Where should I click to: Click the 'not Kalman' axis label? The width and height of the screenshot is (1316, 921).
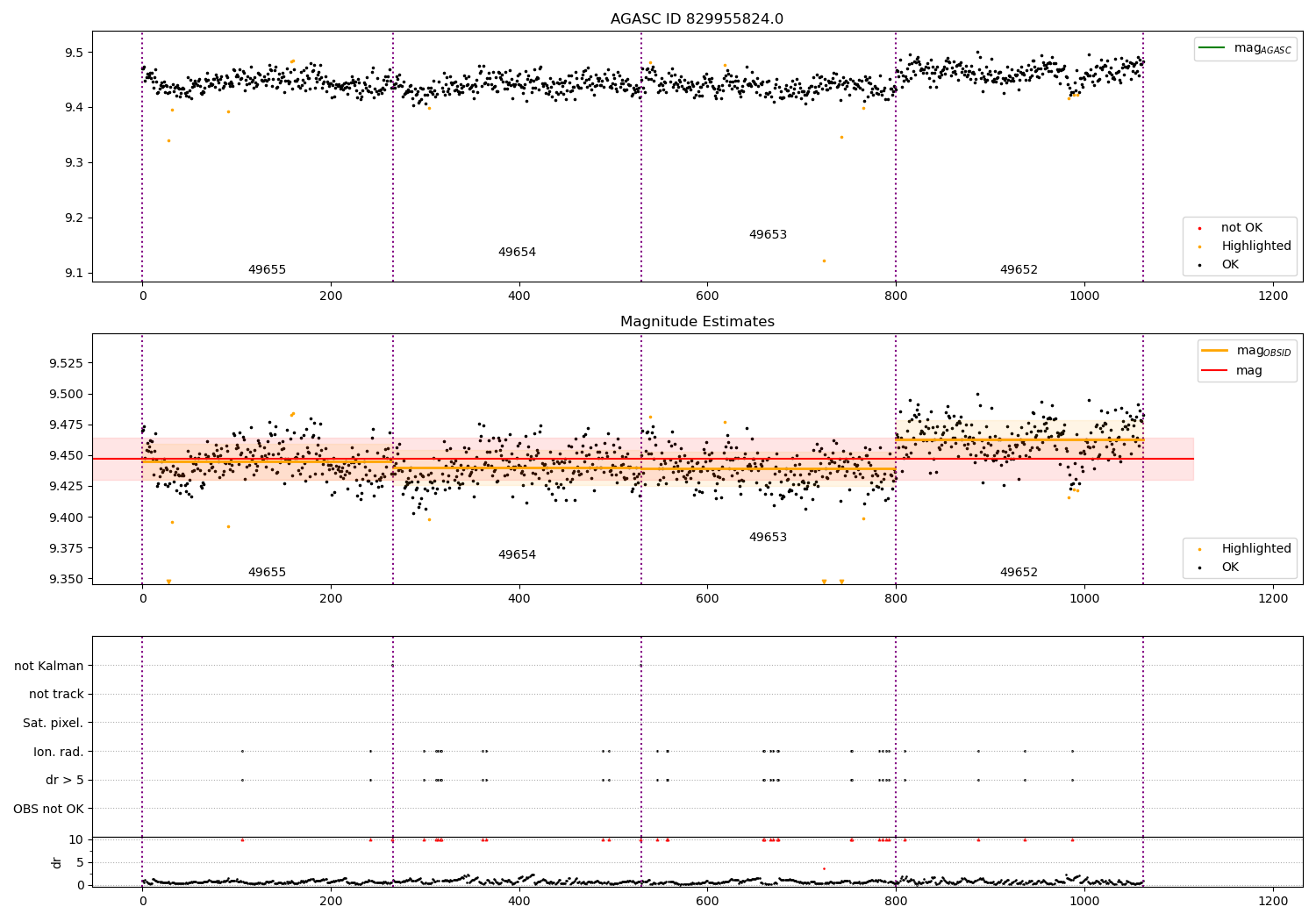[49, 667]
